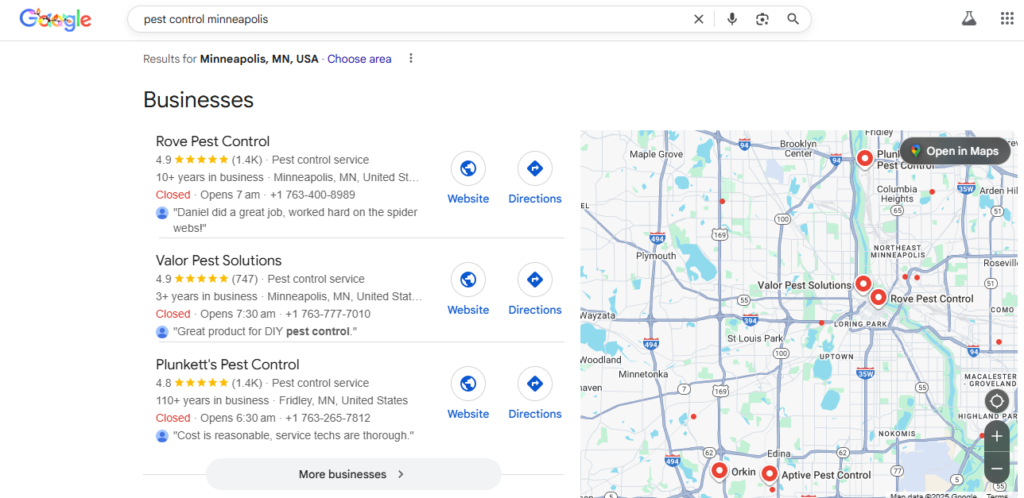1024x498 pixels.
Task: Click the Minnetonka label on the map
Action: point(643,375)
